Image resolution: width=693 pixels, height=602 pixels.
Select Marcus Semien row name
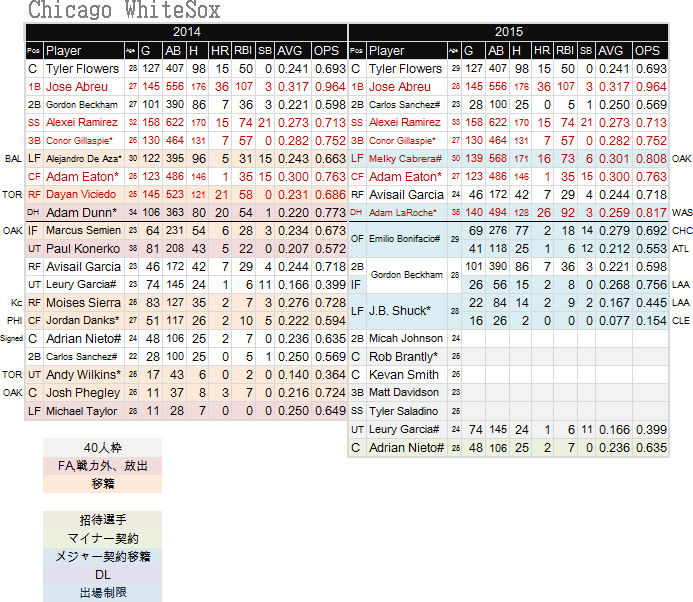83,231
